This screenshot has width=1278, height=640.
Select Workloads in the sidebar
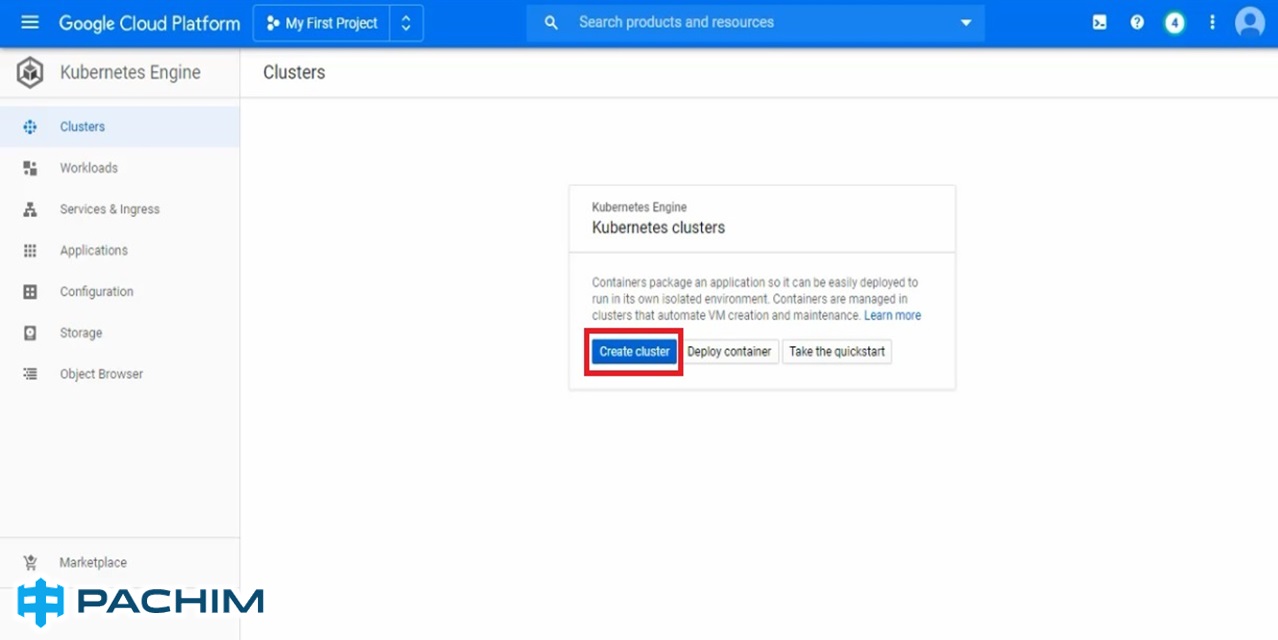point(120,168)
